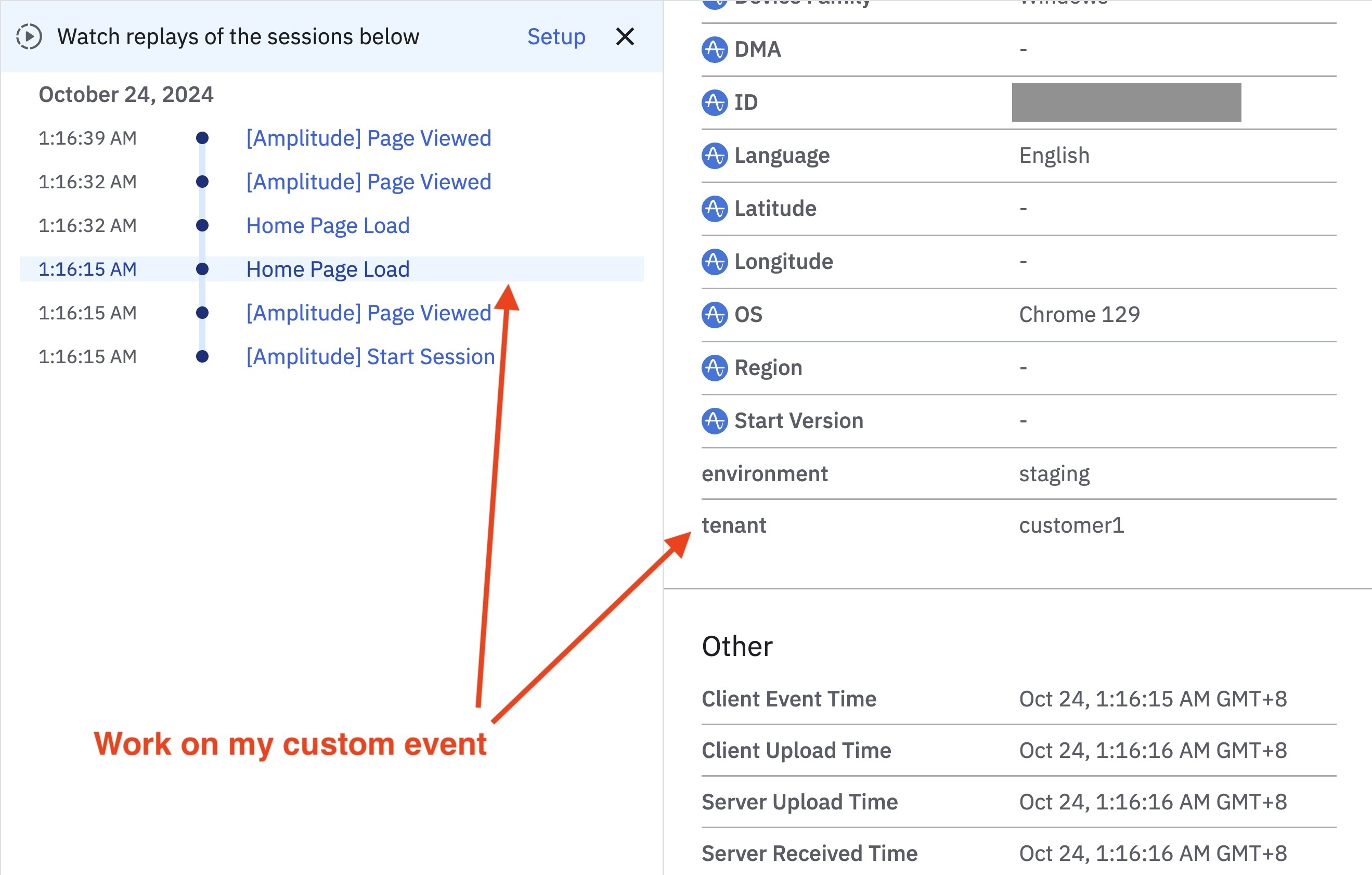Click timeline dot for 1:16:32 AM Page Viewed

[x=202, y=182]
